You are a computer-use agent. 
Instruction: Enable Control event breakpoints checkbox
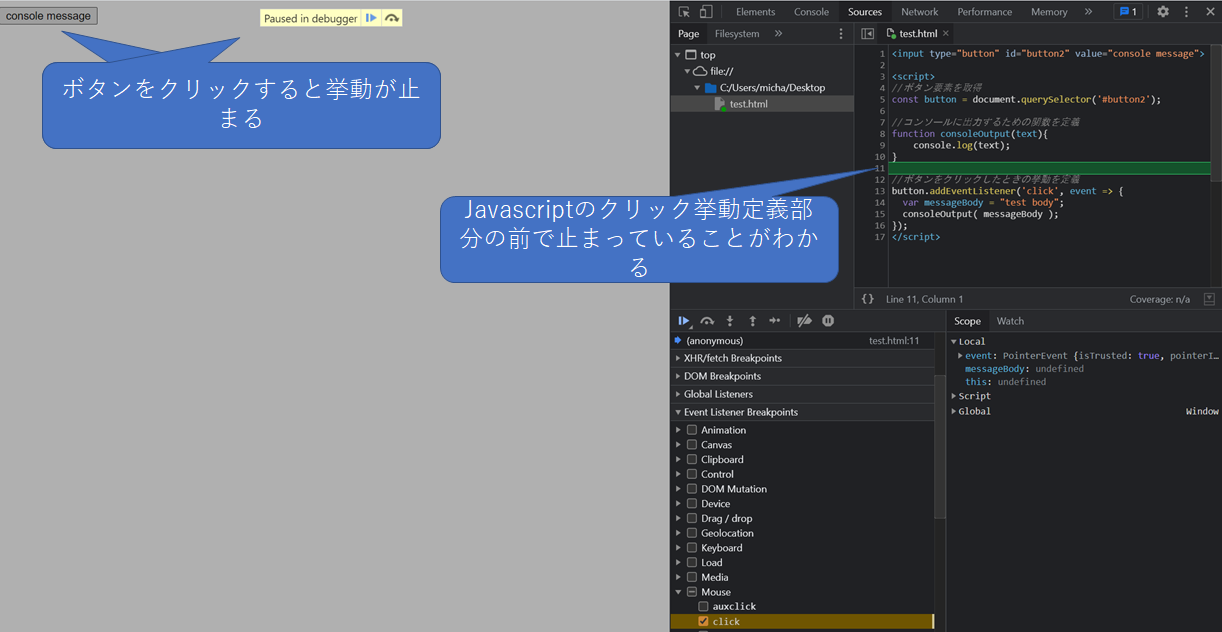(692, 474)
